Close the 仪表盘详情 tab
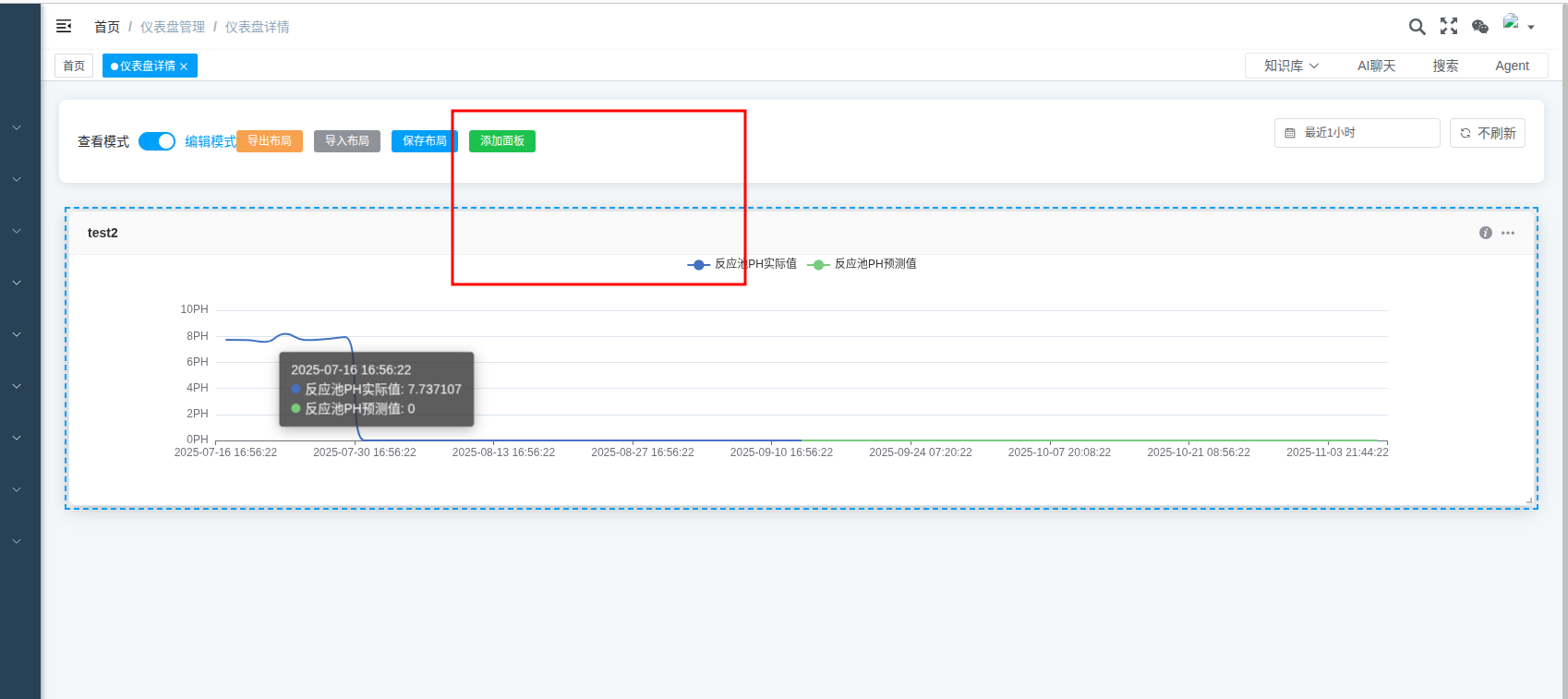Image resolution: width=1568 pixels, height=699 pixels. pos(184,66)
